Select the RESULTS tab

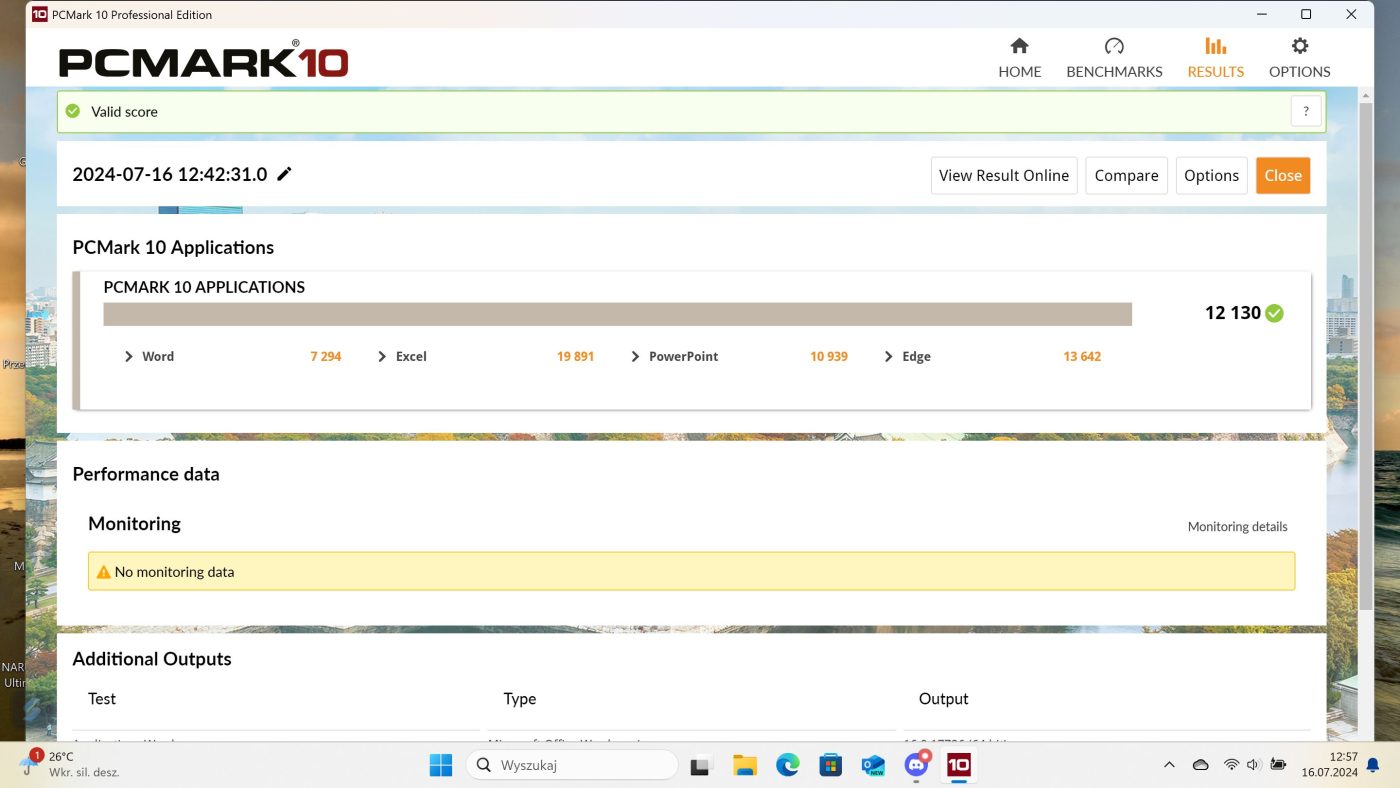1215,58
